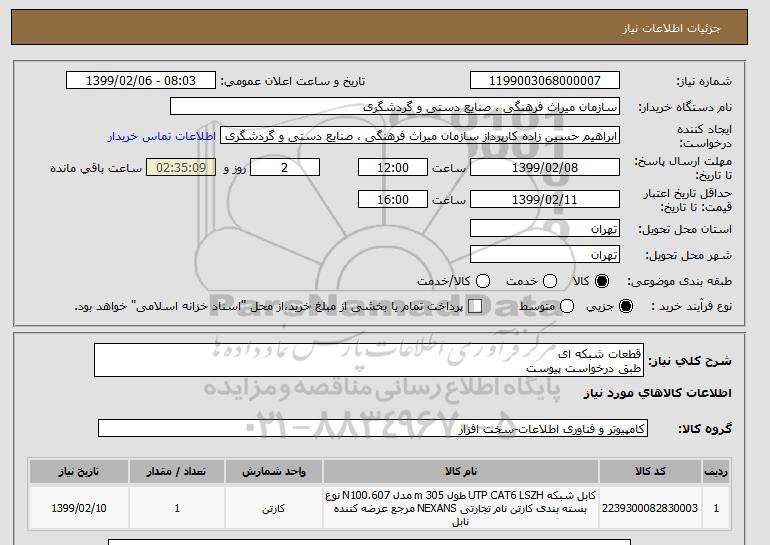Click the شماره نیاز field 1199003068000007
The width and height of the screenshot is (770, 545).
(x=545, y=81)
